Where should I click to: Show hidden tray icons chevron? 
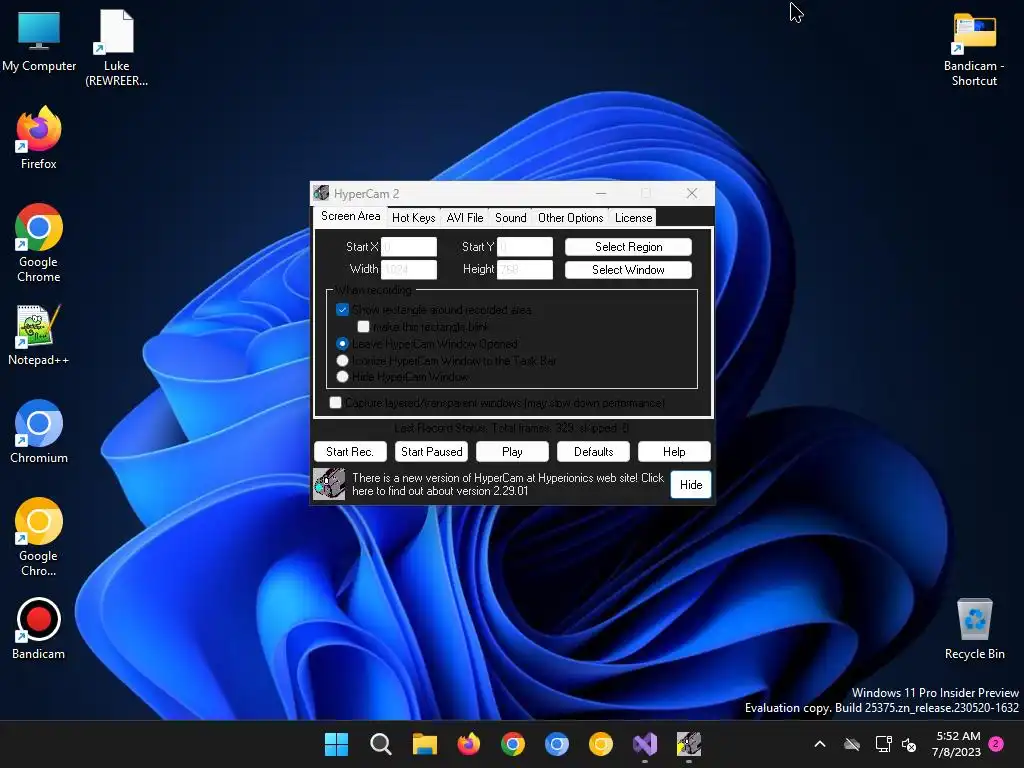tap(820, 744)
